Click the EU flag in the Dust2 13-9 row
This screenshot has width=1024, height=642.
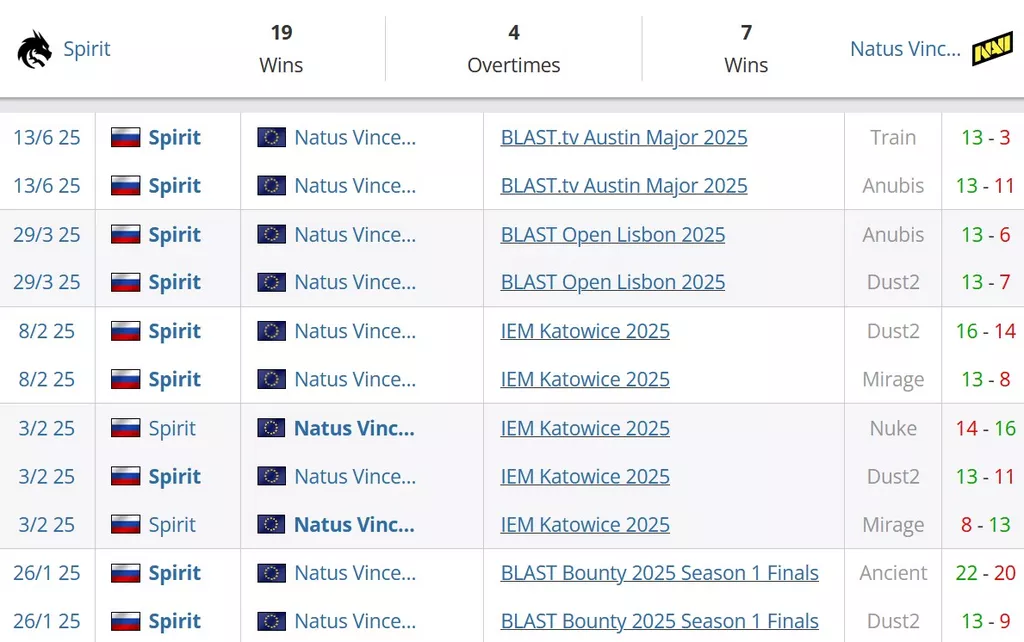coord(271,621)
